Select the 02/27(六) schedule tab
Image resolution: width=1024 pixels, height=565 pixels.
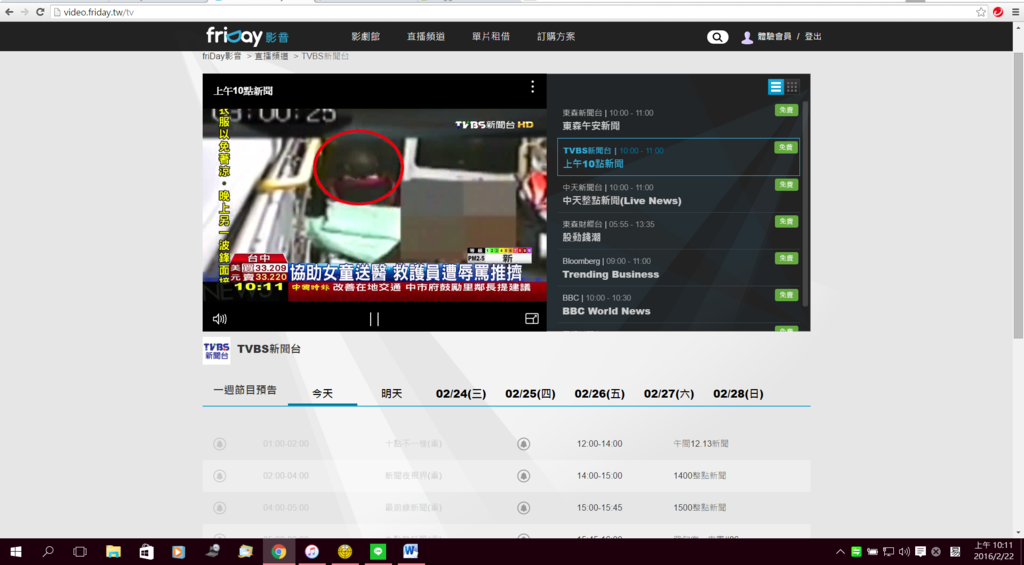point(669,393)
